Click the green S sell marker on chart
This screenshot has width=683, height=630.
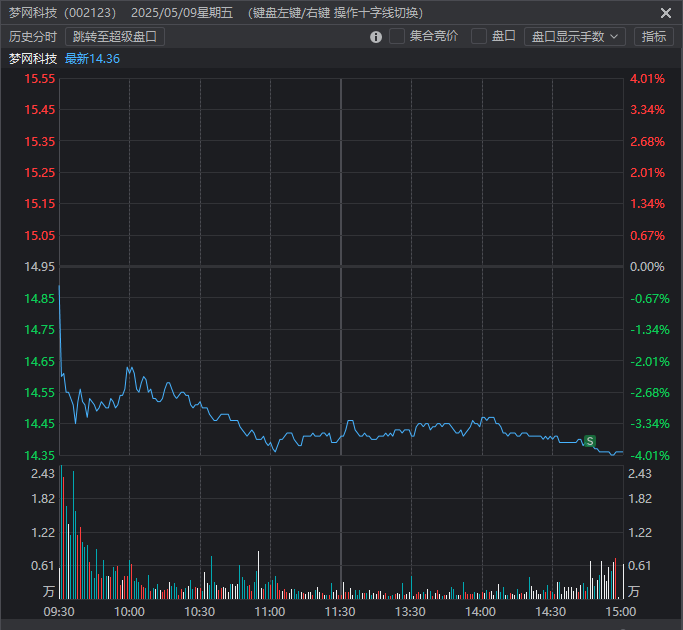tap(589, 441)
